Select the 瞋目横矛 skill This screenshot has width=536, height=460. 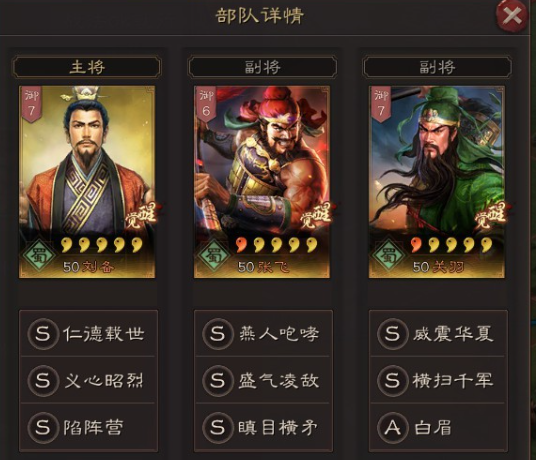tap(263, 427)
